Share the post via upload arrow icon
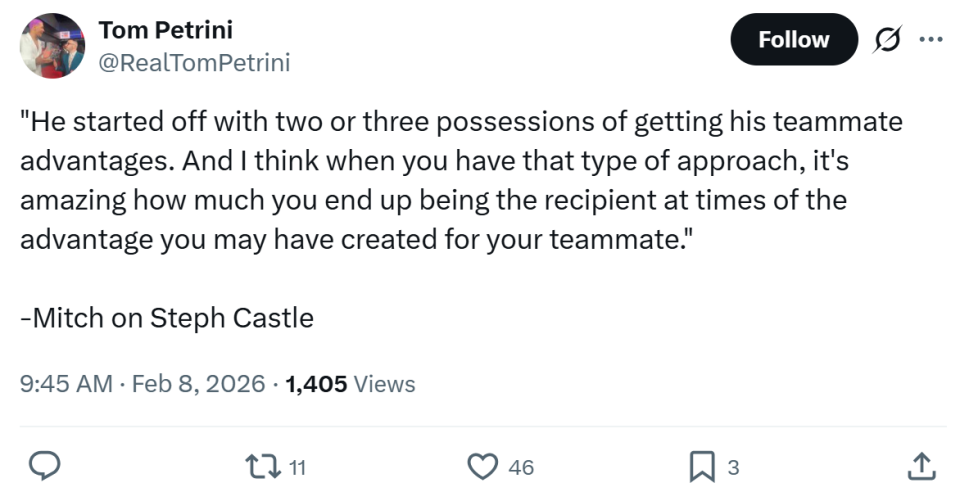Screen dimensions: 960x492 (921, 466)
